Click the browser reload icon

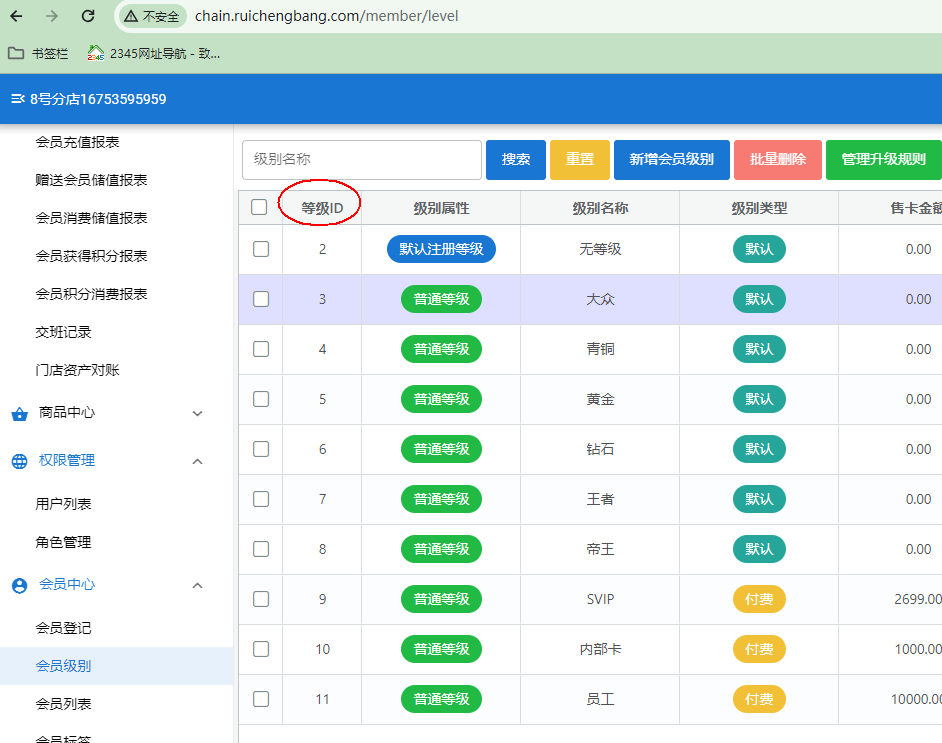pos(88,16)
